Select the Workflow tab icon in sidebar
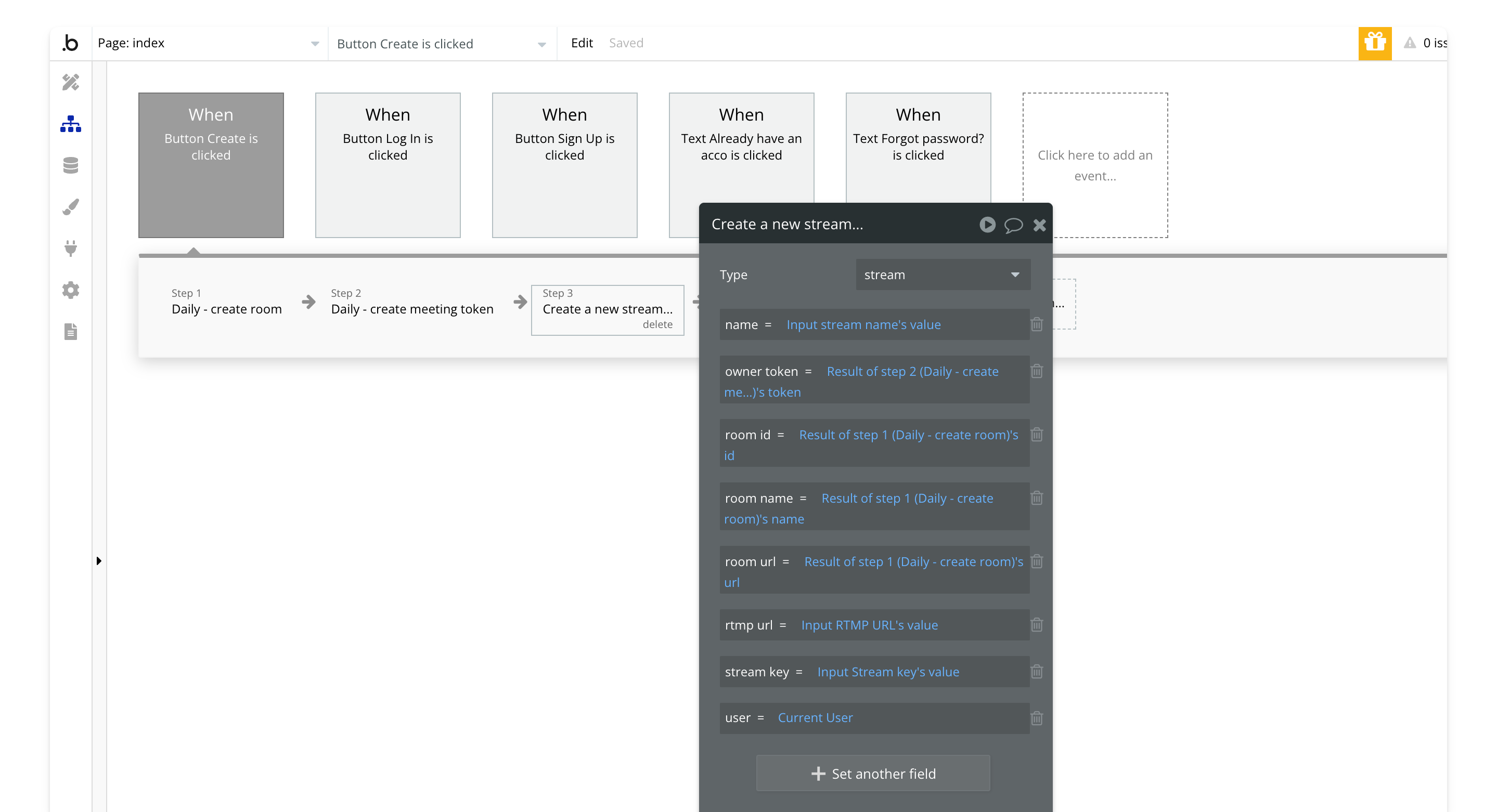The image size is (1497, 812). 70,124
